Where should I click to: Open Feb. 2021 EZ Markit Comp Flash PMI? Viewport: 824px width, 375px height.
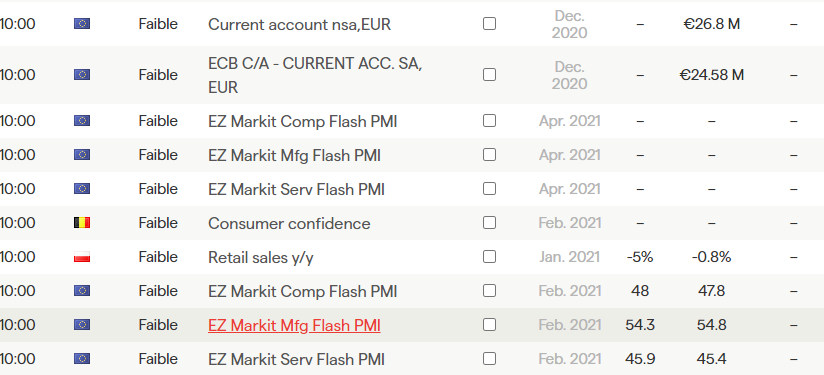coord(303,291)
